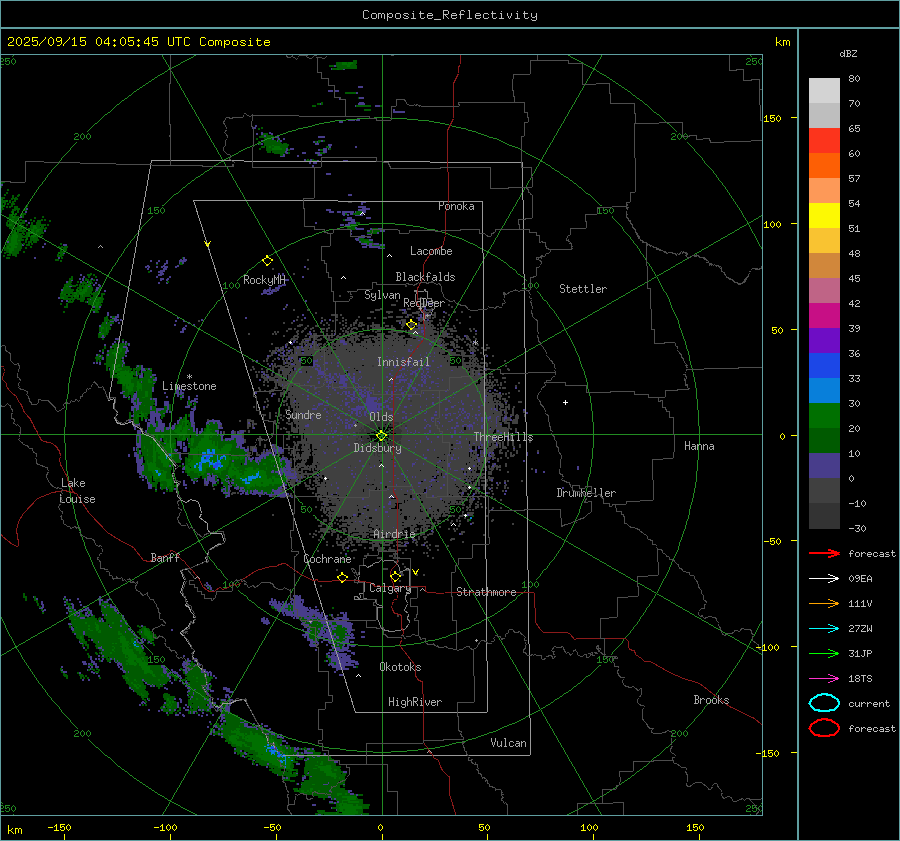This screenshot has height=841, width=900.
Task: Click the yellow diamond marker above Calgary
Action: 395,576
